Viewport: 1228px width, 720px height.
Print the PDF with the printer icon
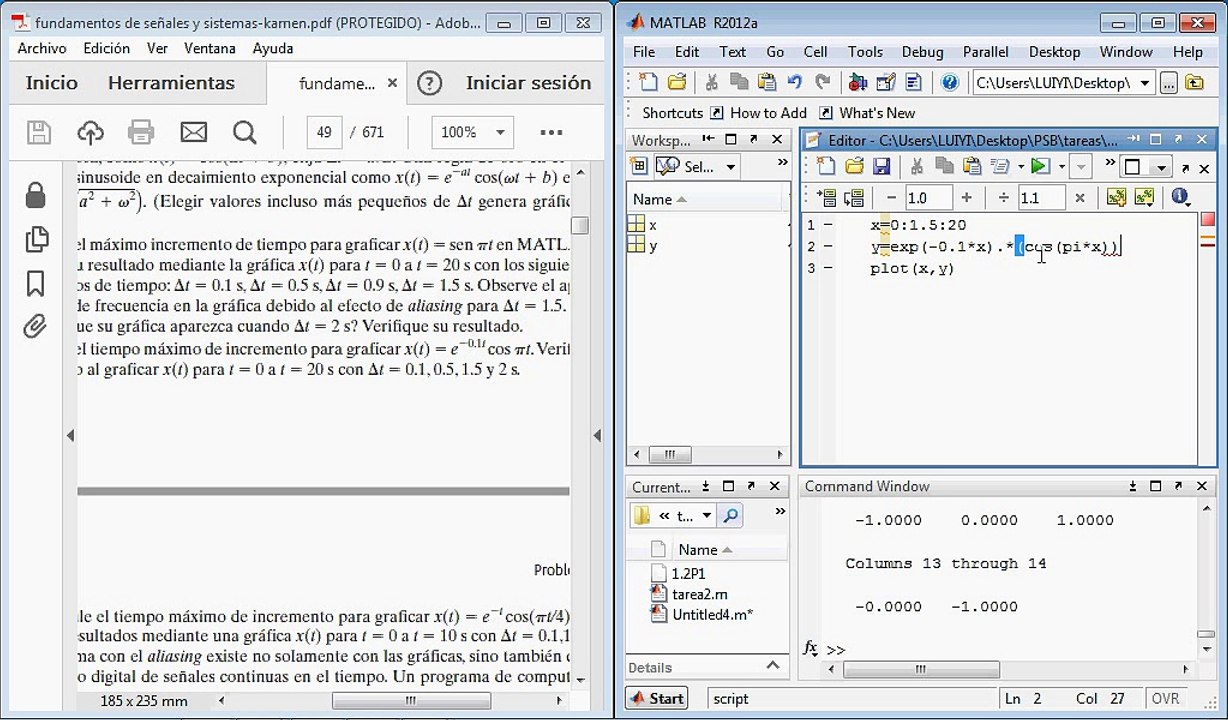point(141,132)
